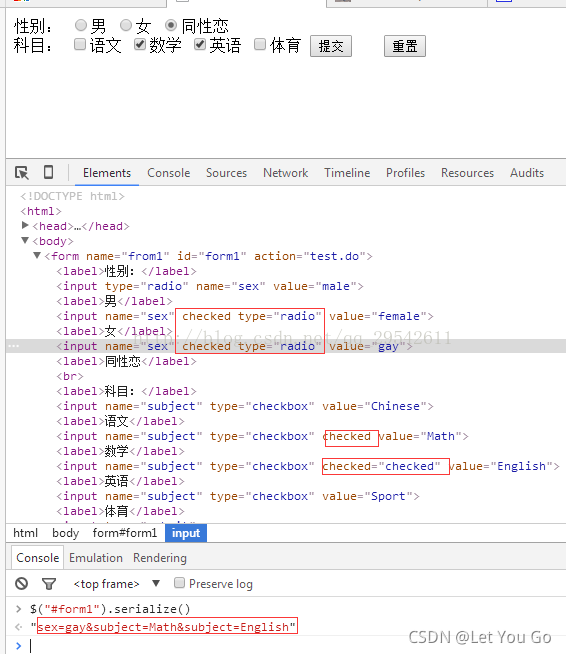Select the br element row

click(x=70, y=376)
